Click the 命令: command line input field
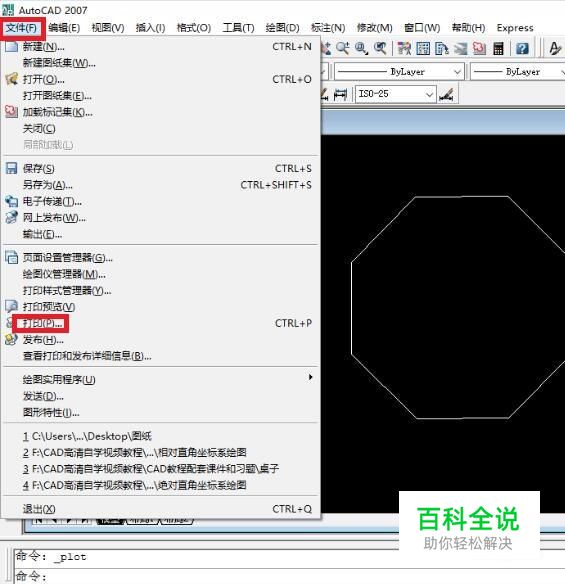565x584 pixels. coord(289,576)
